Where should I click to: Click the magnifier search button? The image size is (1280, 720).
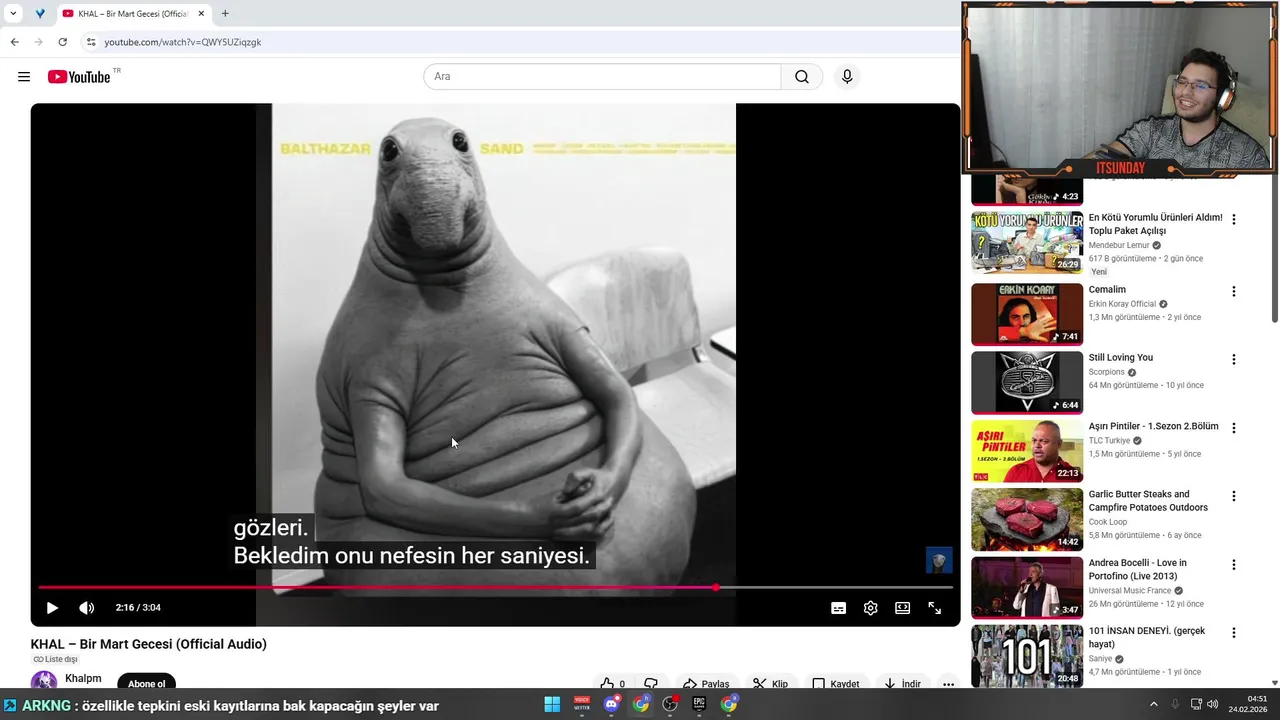click(x=802, y=77)
